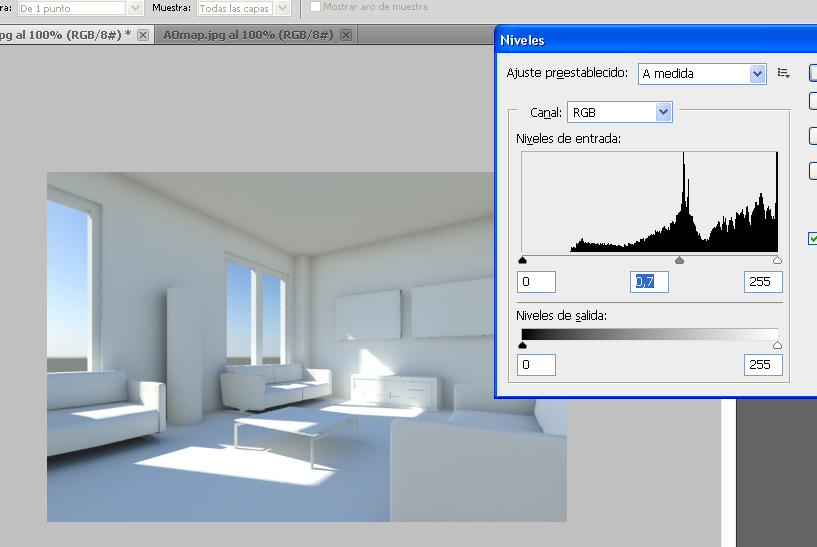Click the output white level slider
The height and width of the screenshot is (547, 817).
coord(777,345)
